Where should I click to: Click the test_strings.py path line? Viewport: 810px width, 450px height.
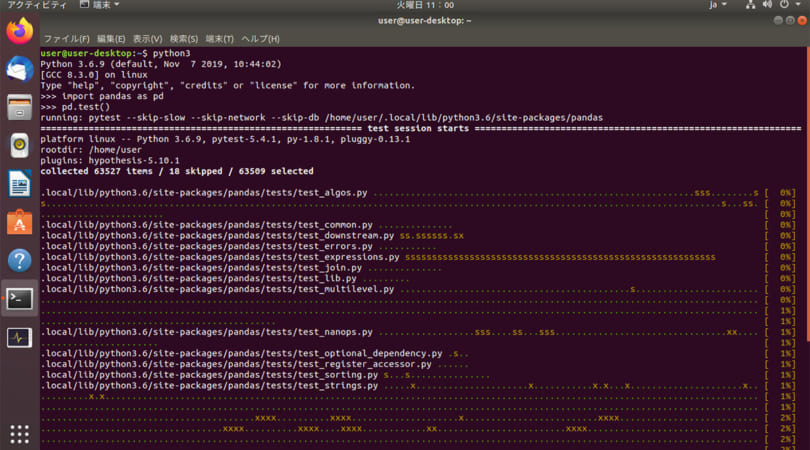tap(209, 386)
